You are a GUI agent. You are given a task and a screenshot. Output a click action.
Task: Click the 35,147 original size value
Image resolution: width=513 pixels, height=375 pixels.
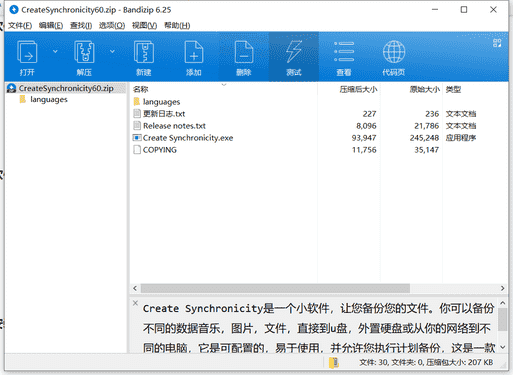pos(426,150)
